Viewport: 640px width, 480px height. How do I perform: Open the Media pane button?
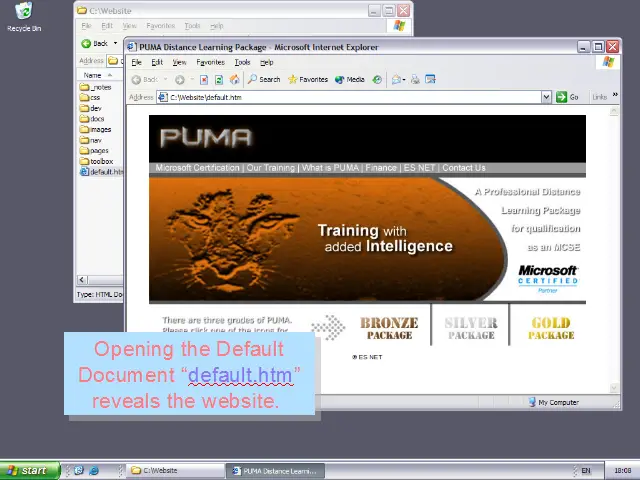(350, 80)
